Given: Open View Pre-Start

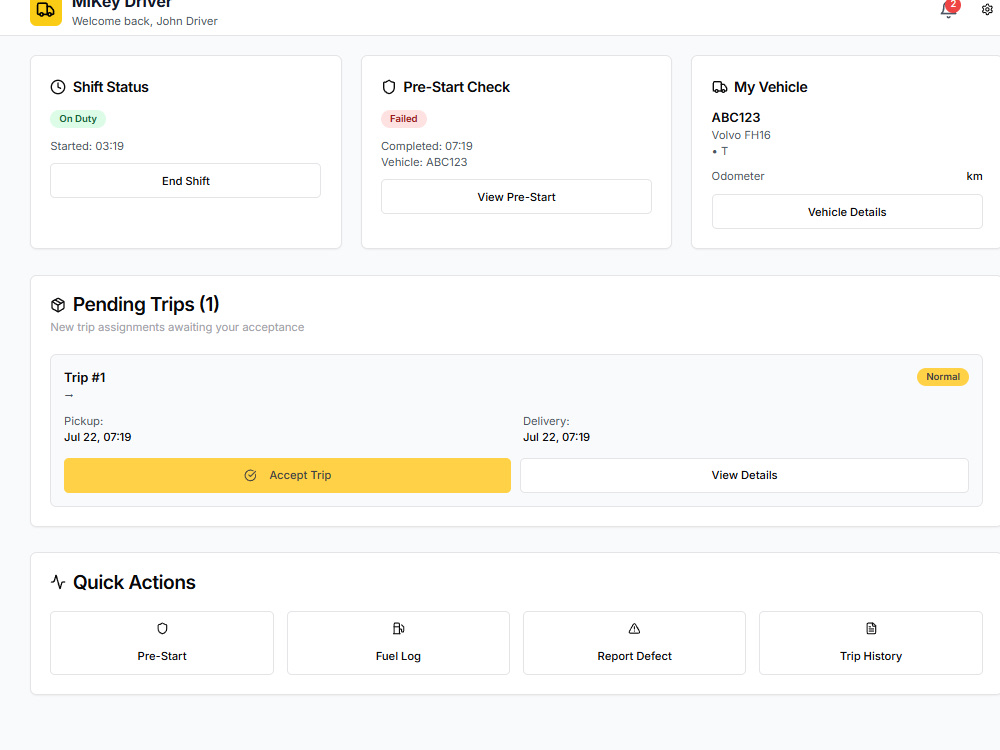Looking at the screenshot, I should (x=517, y=197).
